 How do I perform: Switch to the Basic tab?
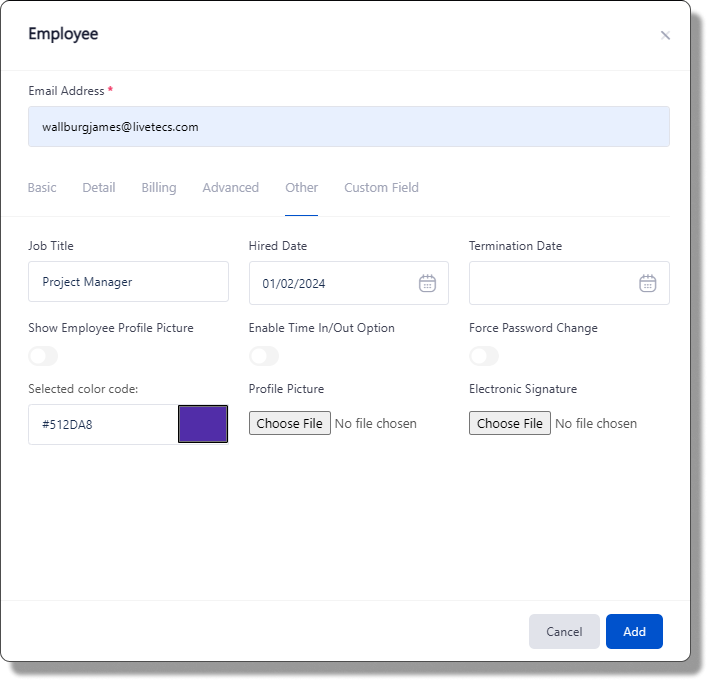(42, 188)
